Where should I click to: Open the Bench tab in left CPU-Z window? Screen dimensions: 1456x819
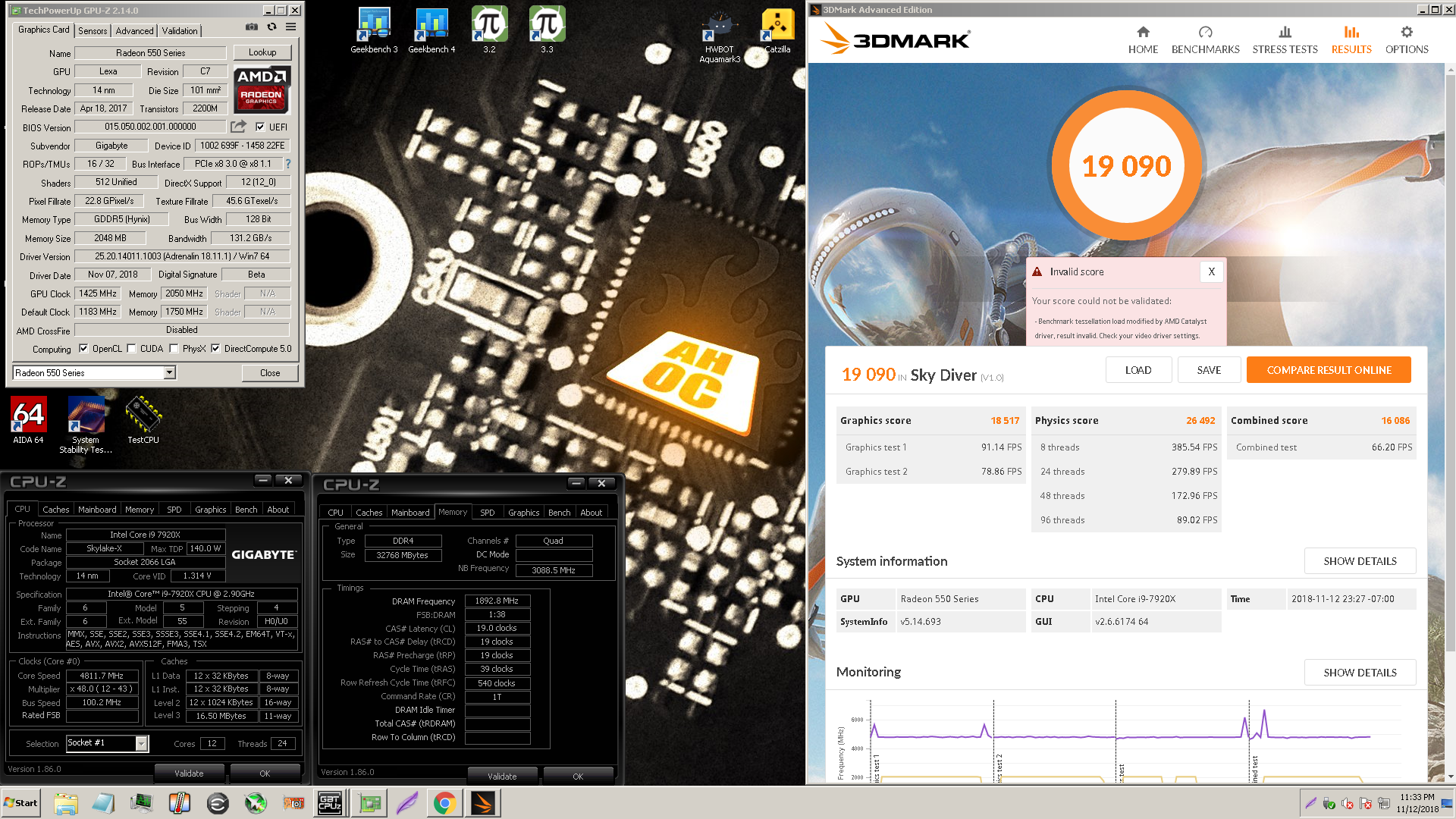pyautogui.click(x=246, y=510)
